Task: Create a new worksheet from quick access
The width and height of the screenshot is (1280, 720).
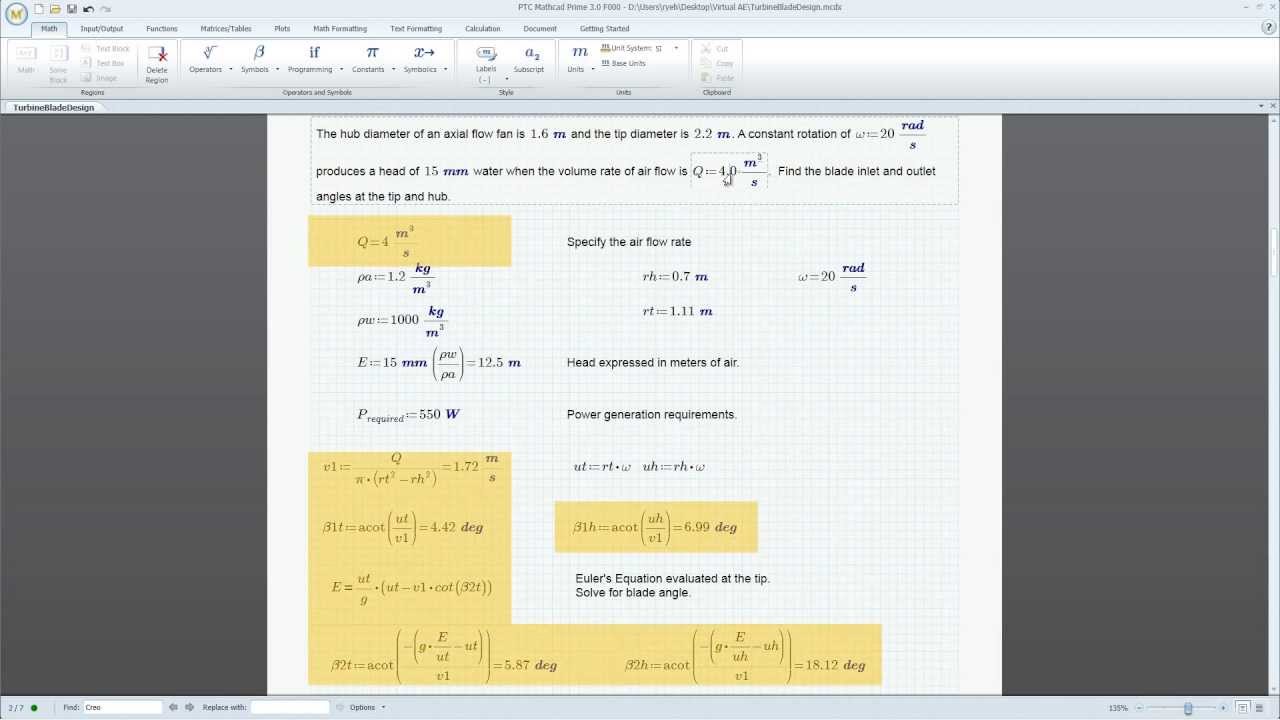Action: [x=39, y=9]
